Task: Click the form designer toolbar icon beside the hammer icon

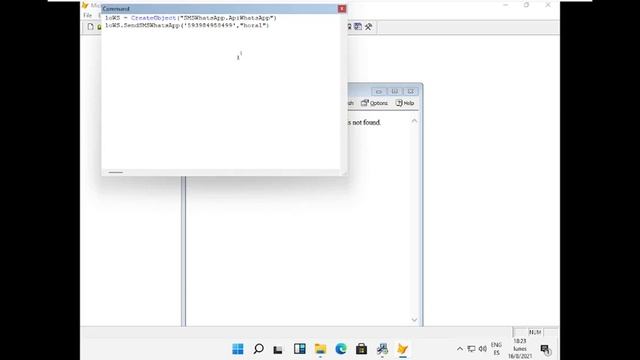Action: pyautogui.click(x=358, y=27)
